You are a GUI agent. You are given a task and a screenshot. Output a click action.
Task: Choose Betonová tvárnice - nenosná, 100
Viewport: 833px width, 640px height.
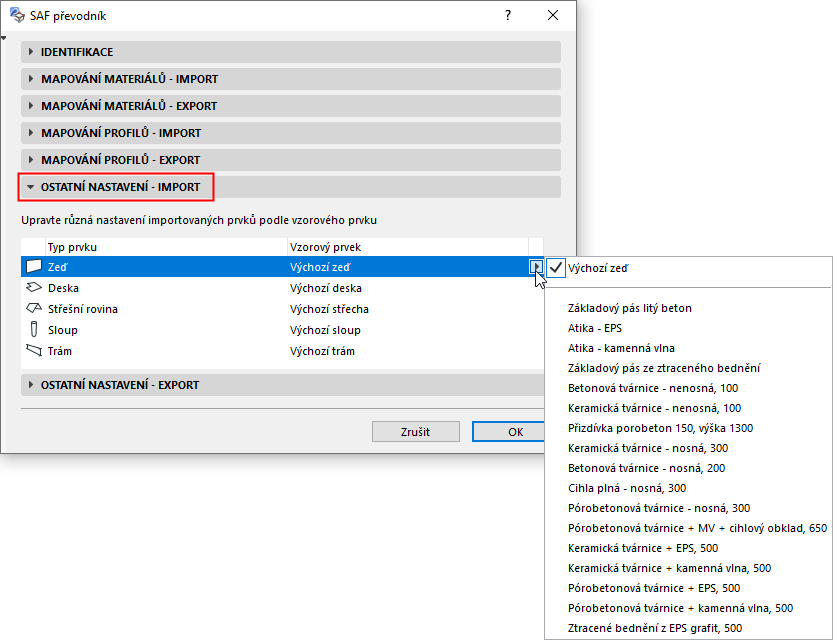click(x=653, y=388)
